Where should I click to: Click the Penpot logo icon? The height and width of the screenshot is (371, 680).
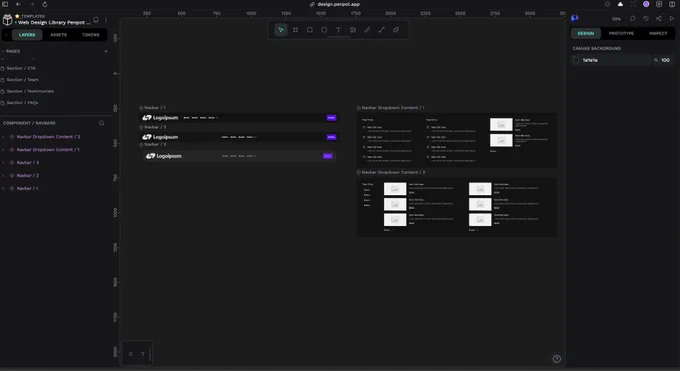pos(7,20)
